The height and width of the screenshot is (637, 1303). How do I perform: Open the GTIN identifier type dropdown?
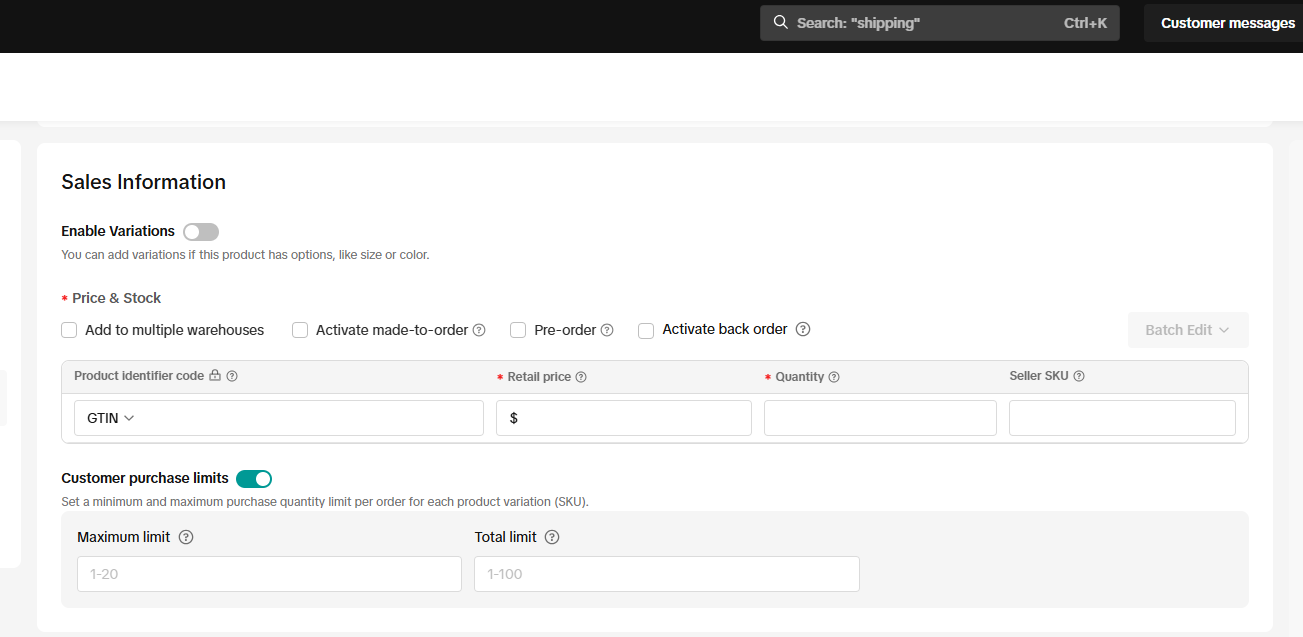tap(111, 418)
